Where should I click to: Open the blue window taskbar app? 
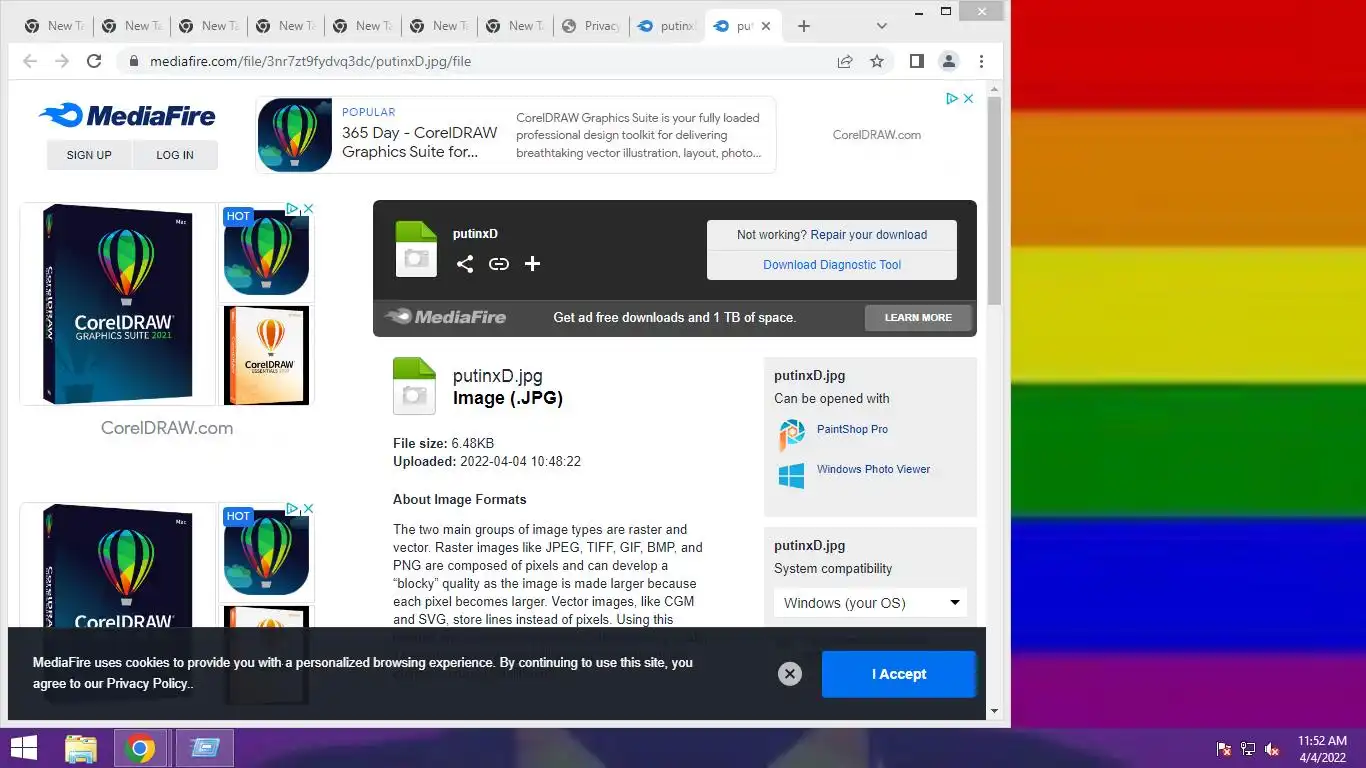205,748
